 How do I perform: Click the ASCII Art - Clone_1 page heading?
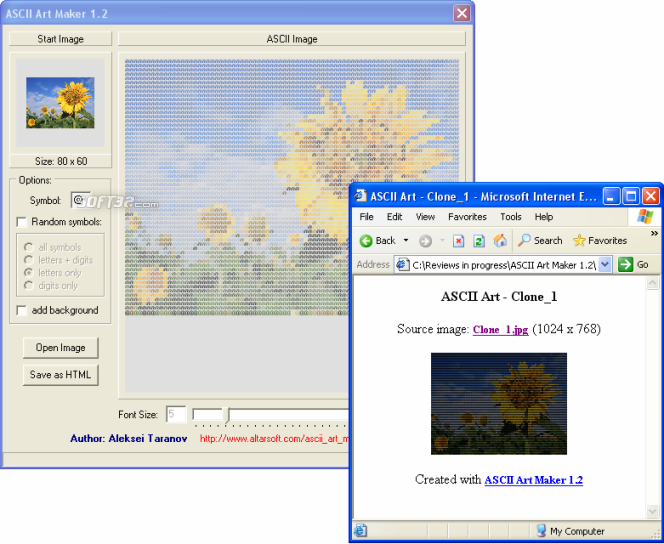(x=499, y=296)
